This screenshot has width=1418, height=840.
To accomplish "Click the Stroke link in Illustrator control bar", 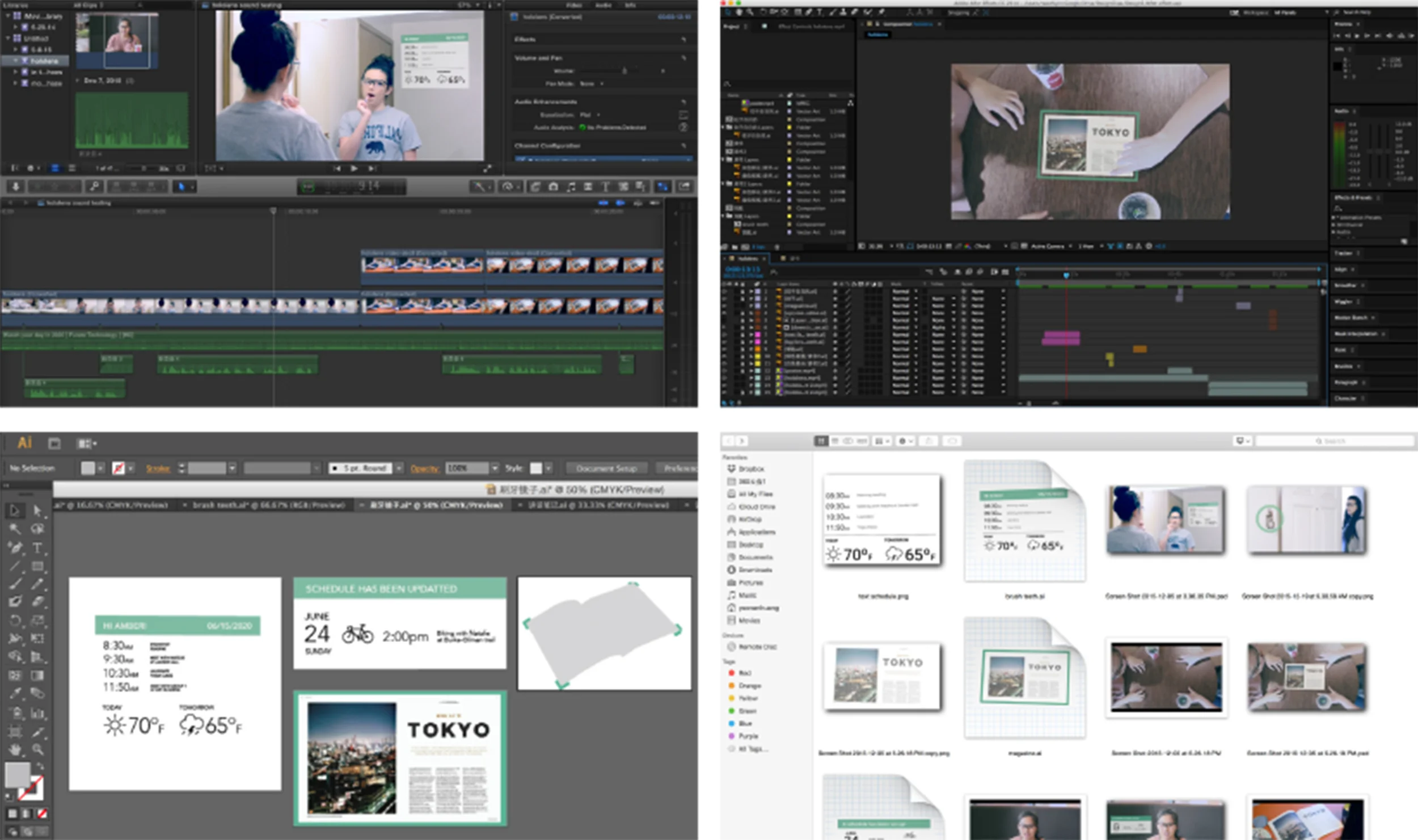I will (x=158, y=468).
